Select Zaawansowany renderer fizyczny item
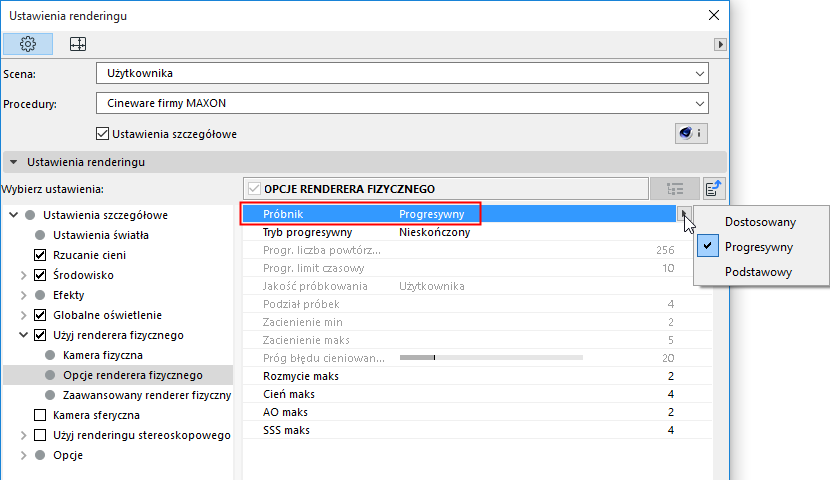This screenshot has width=830, height=480. click(x=147, y=395)
